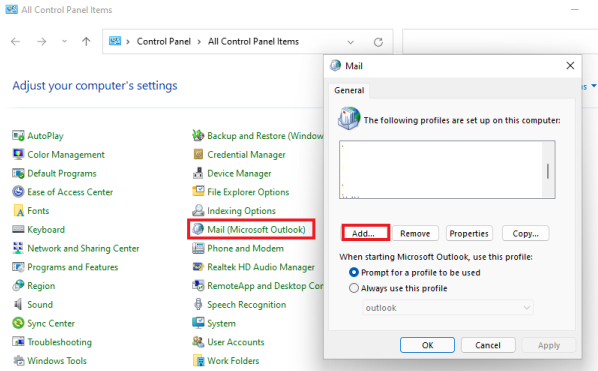The width and height of the screenshot is (598, 371).
Task: Expand the address bar history chevron
Action: pyautogui.click(x=350, y=42)
